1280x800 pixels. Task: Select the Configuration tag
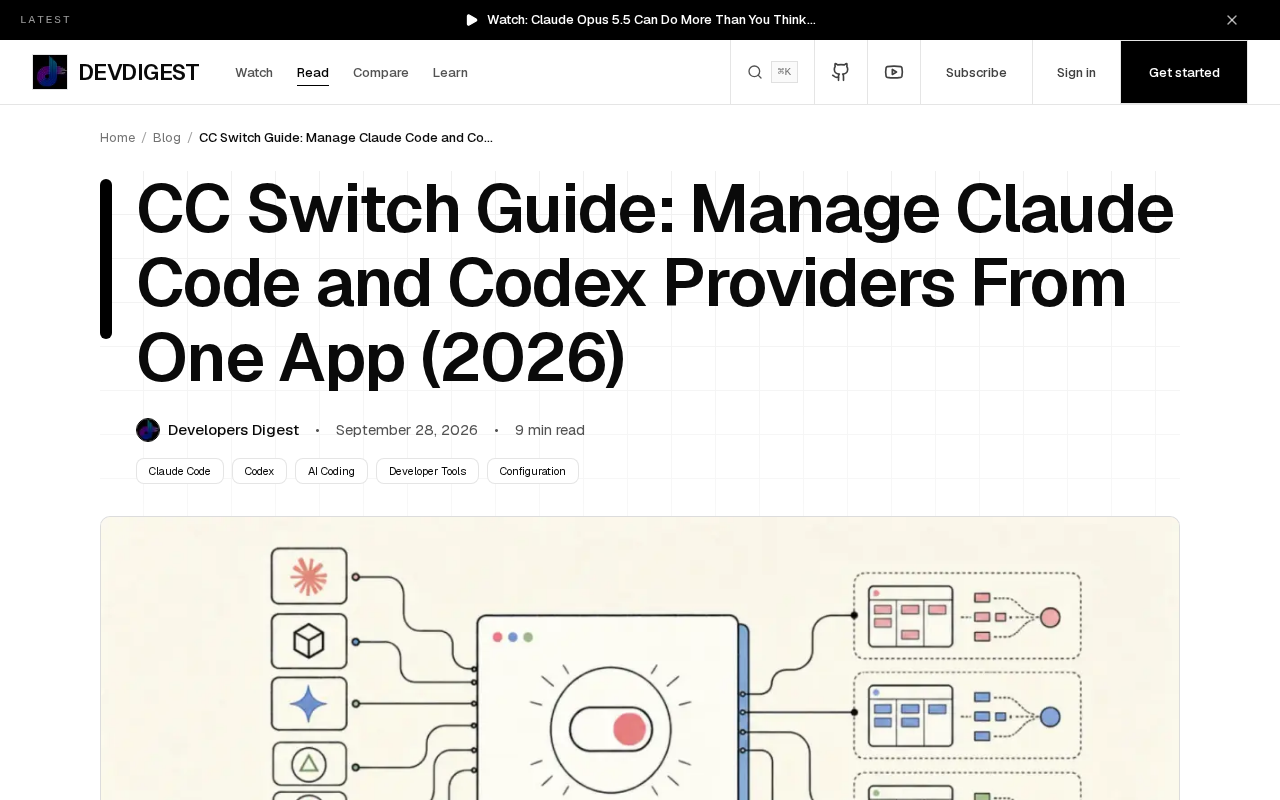[x=533, y=471]
